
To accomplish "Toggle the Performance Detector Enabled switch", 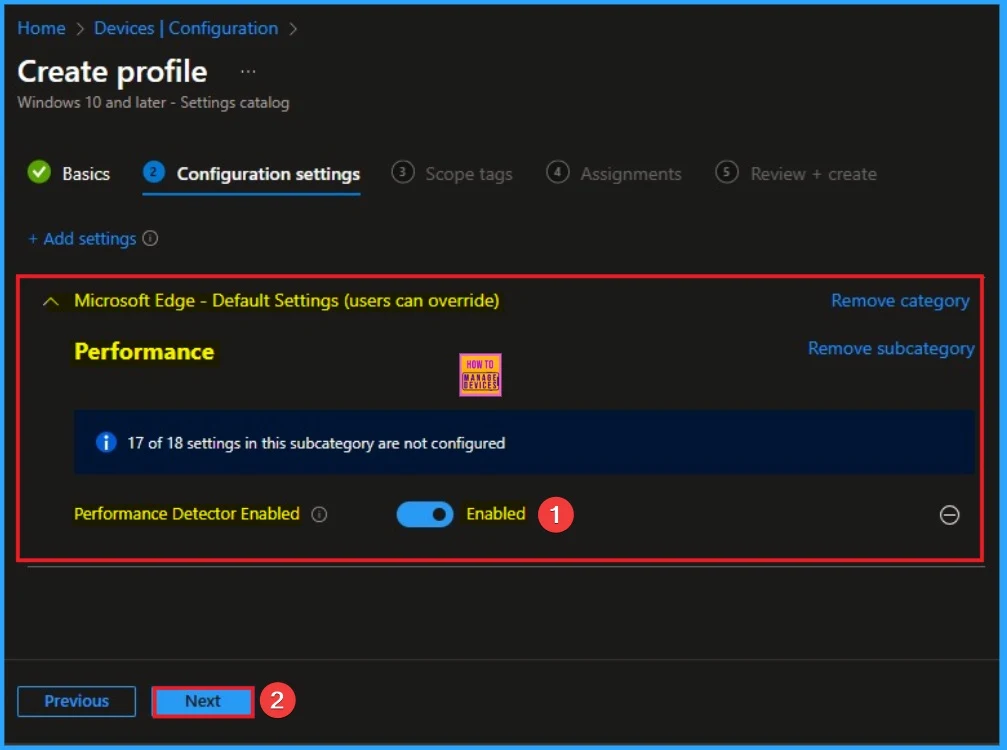I will [x=425, y=514].
